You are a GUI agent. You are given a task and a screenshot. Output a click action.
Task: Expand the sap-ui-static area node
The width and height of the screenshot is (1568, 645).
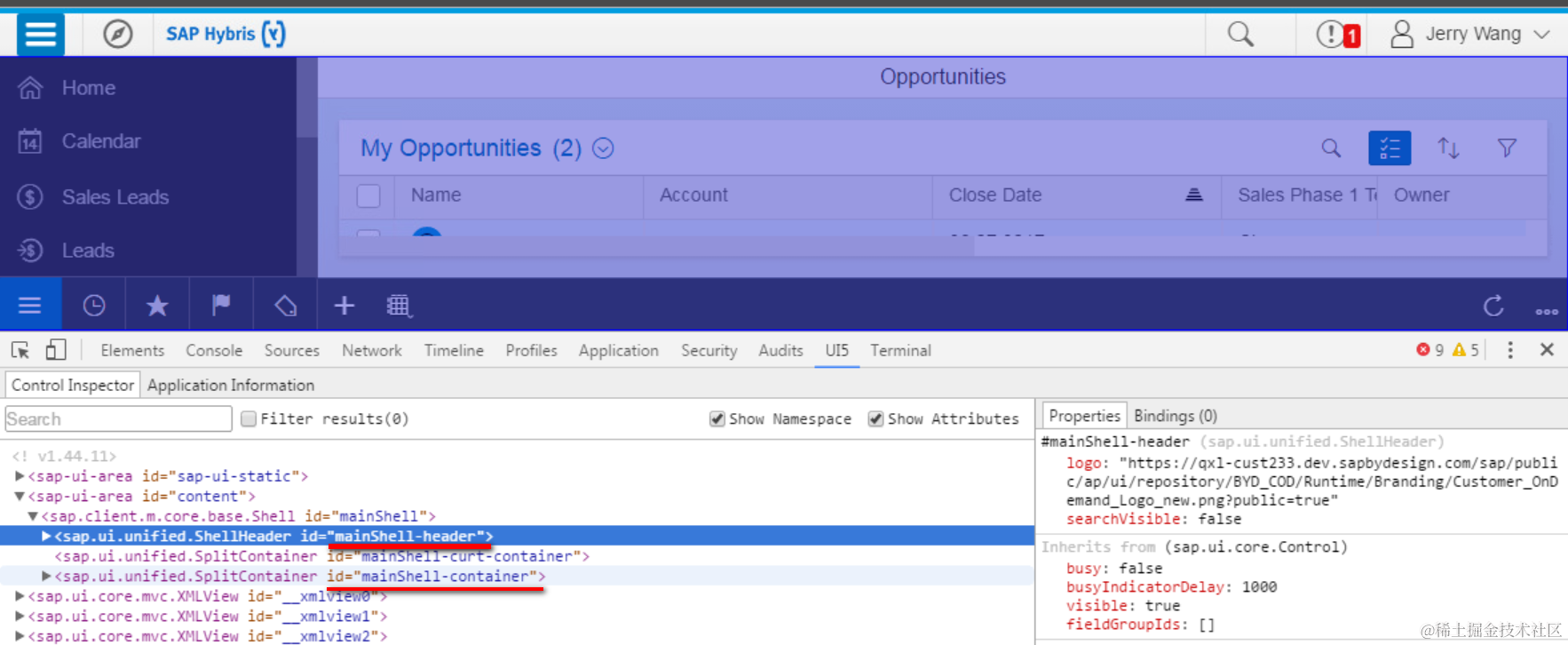tap(20, 476)
